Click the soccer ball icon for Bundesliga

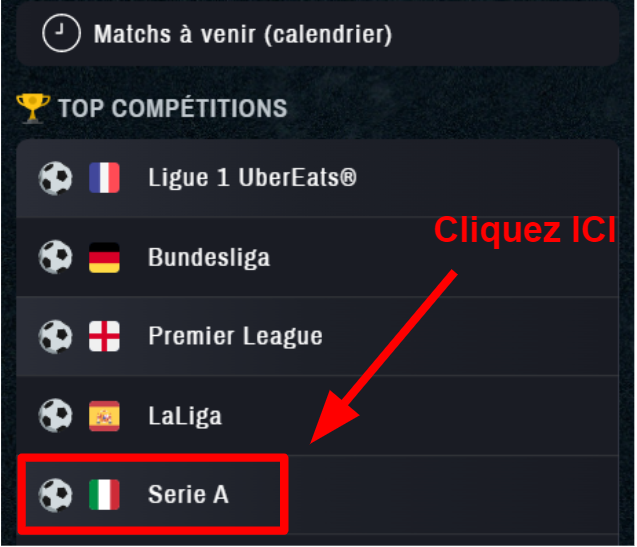coord(55,258)
